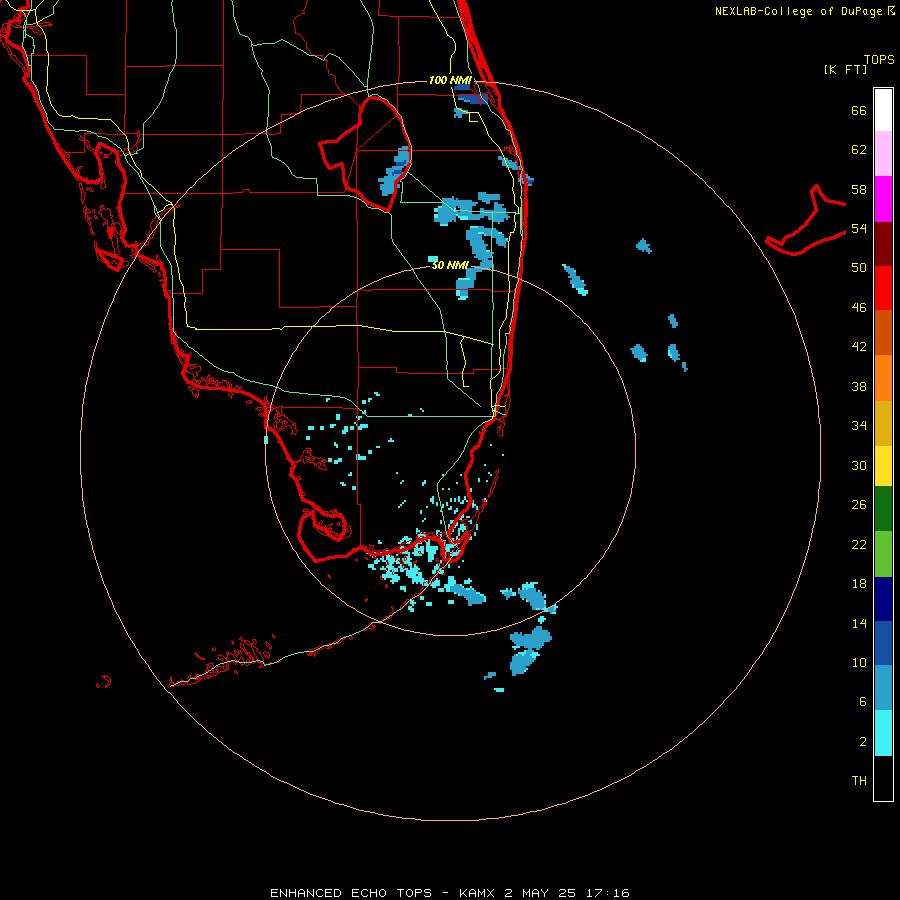Click the gold 34 kft legend swatch

click(883, 423)
